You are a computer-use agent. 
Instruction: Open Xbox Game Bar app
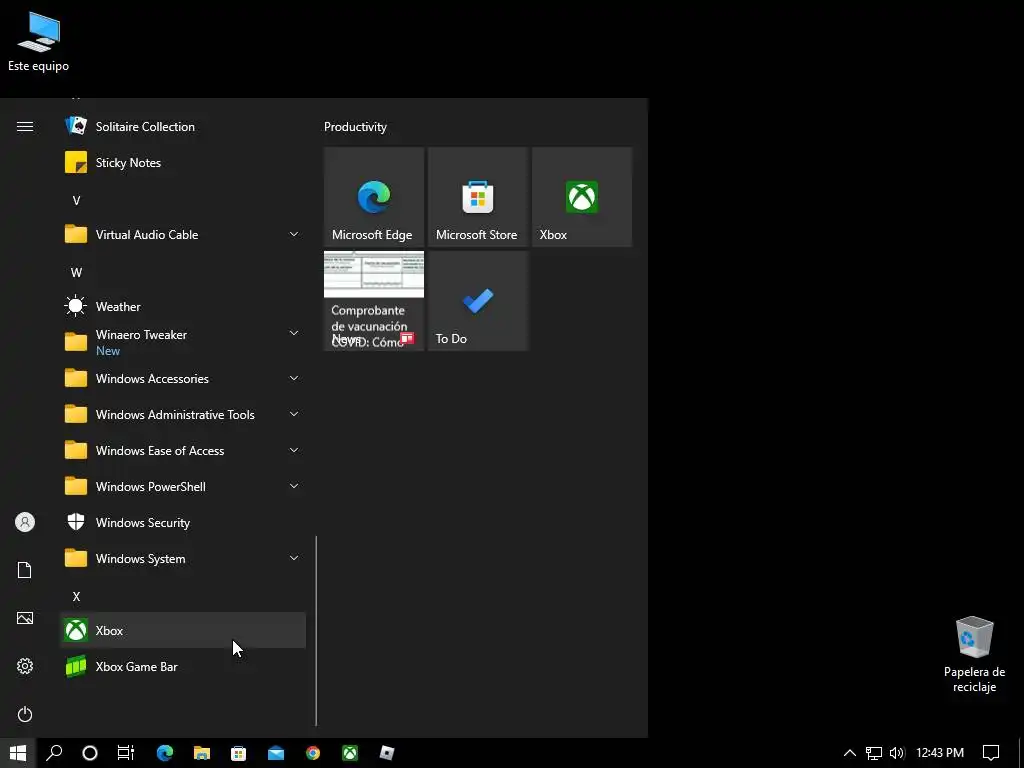183,666
